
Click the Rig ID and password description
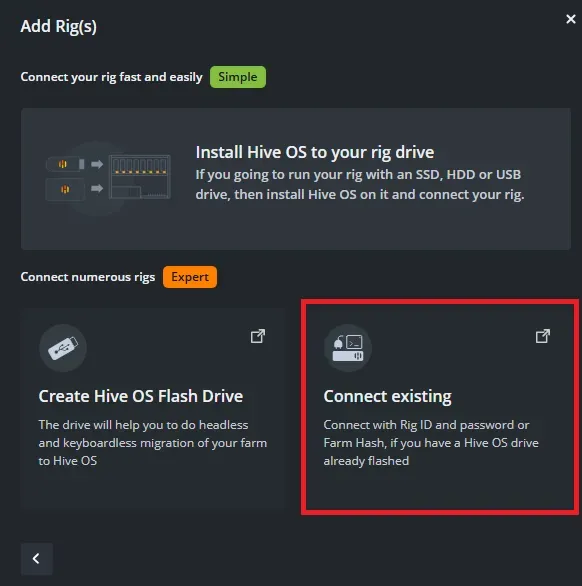coord(431,442)
